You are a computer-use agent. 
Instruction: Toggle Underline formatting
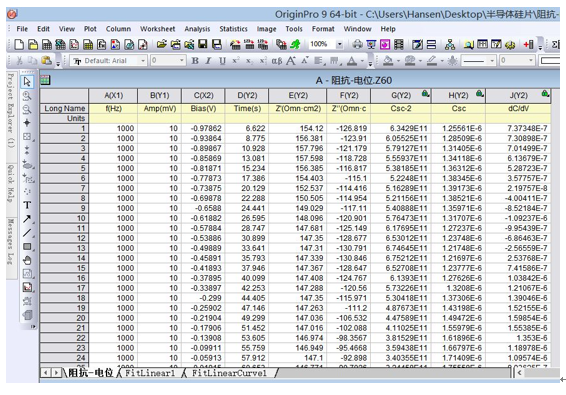coord(222,61)
